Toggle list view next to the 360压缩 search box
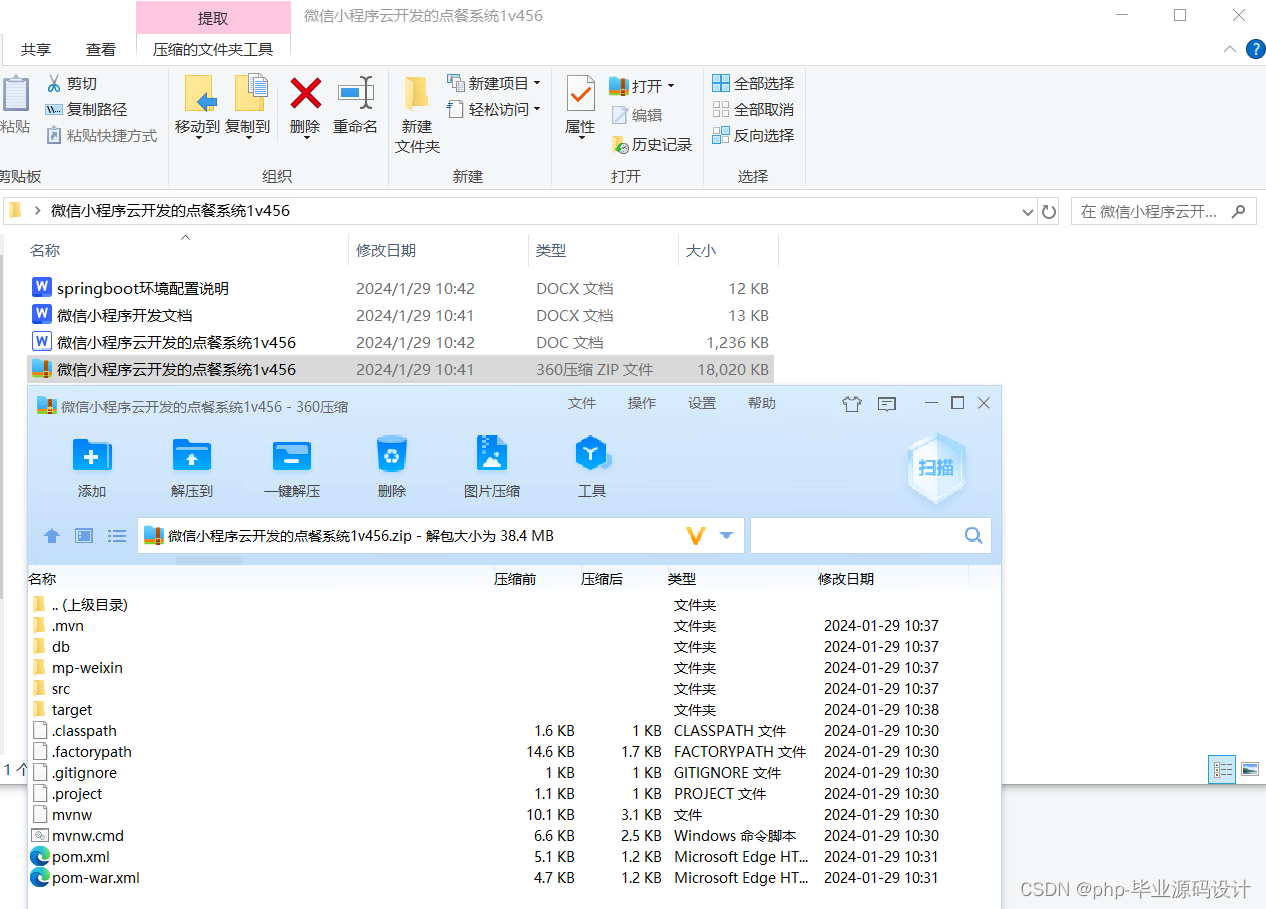1266x909 pixels. click(x=116, y=535)
